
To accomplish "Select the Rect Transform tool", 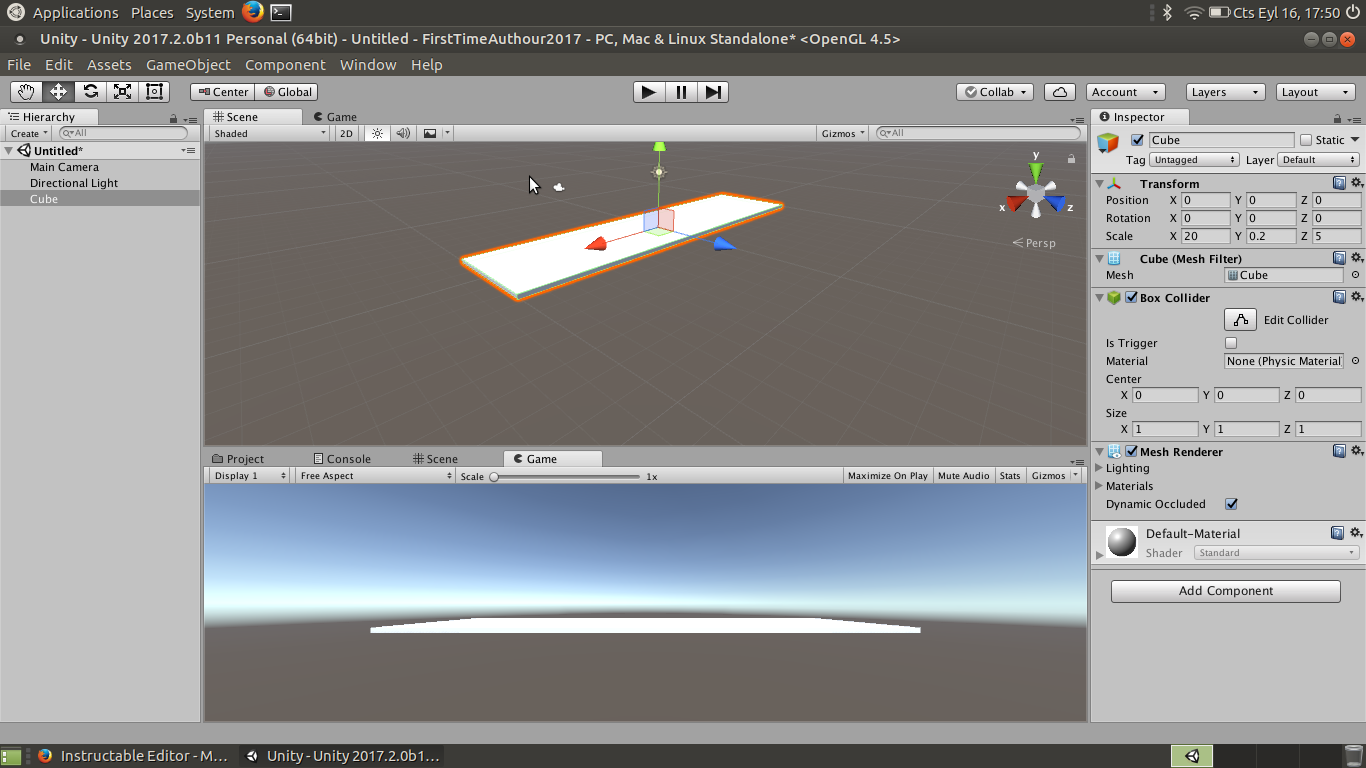I will [154, 92].
